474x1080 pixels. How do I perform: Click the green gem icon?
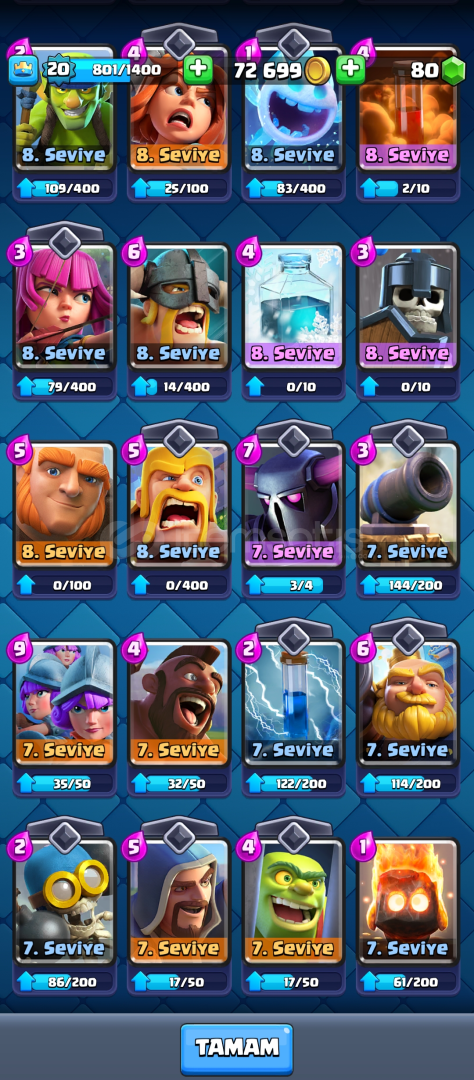click(453, 71)
